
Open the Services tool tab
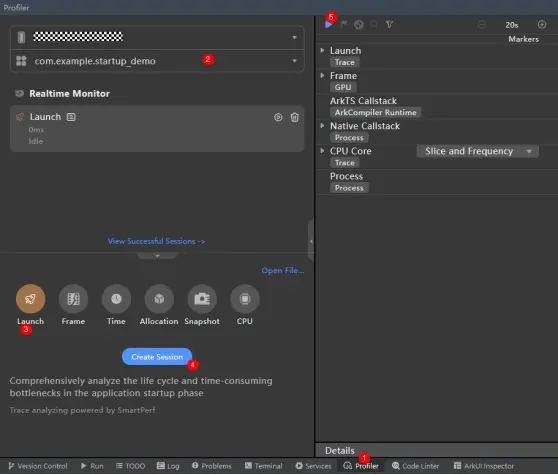tap(313, 466)
